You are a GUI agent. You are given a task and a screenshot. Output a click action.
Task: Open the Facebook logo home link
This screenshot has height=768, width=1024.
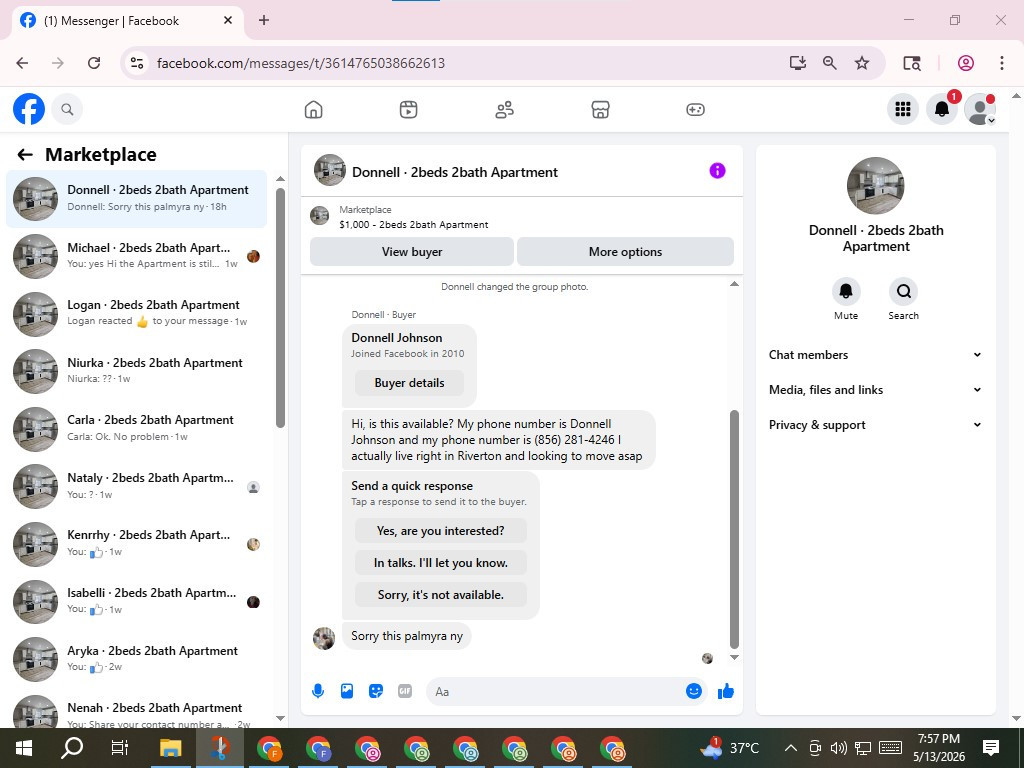[29, 109]
